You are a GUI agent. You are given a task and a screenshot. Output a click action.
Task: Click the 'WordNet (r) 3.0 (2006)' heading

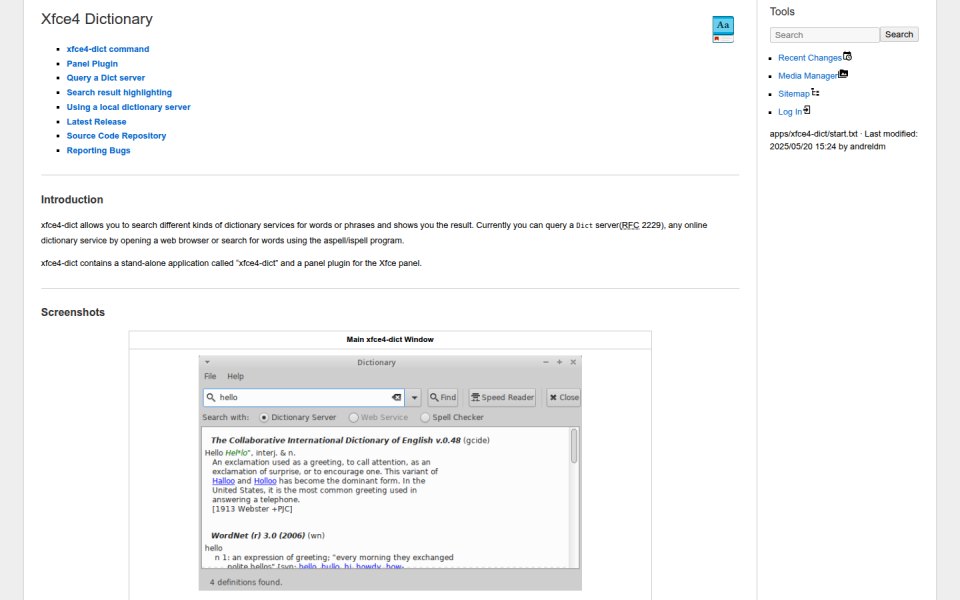258,536
